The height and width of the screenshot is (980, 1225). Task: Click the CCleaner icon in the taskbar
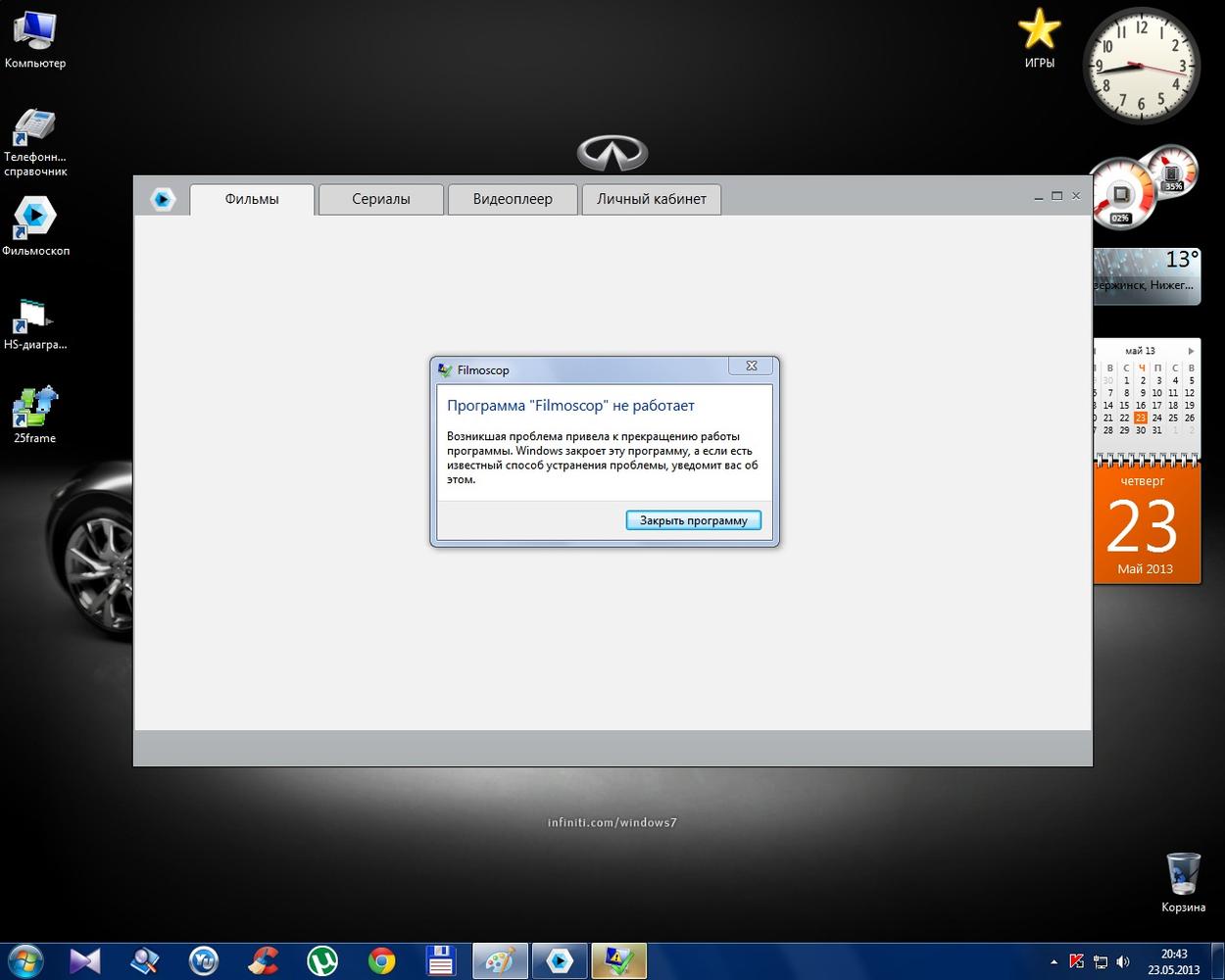tap(263, 961)
